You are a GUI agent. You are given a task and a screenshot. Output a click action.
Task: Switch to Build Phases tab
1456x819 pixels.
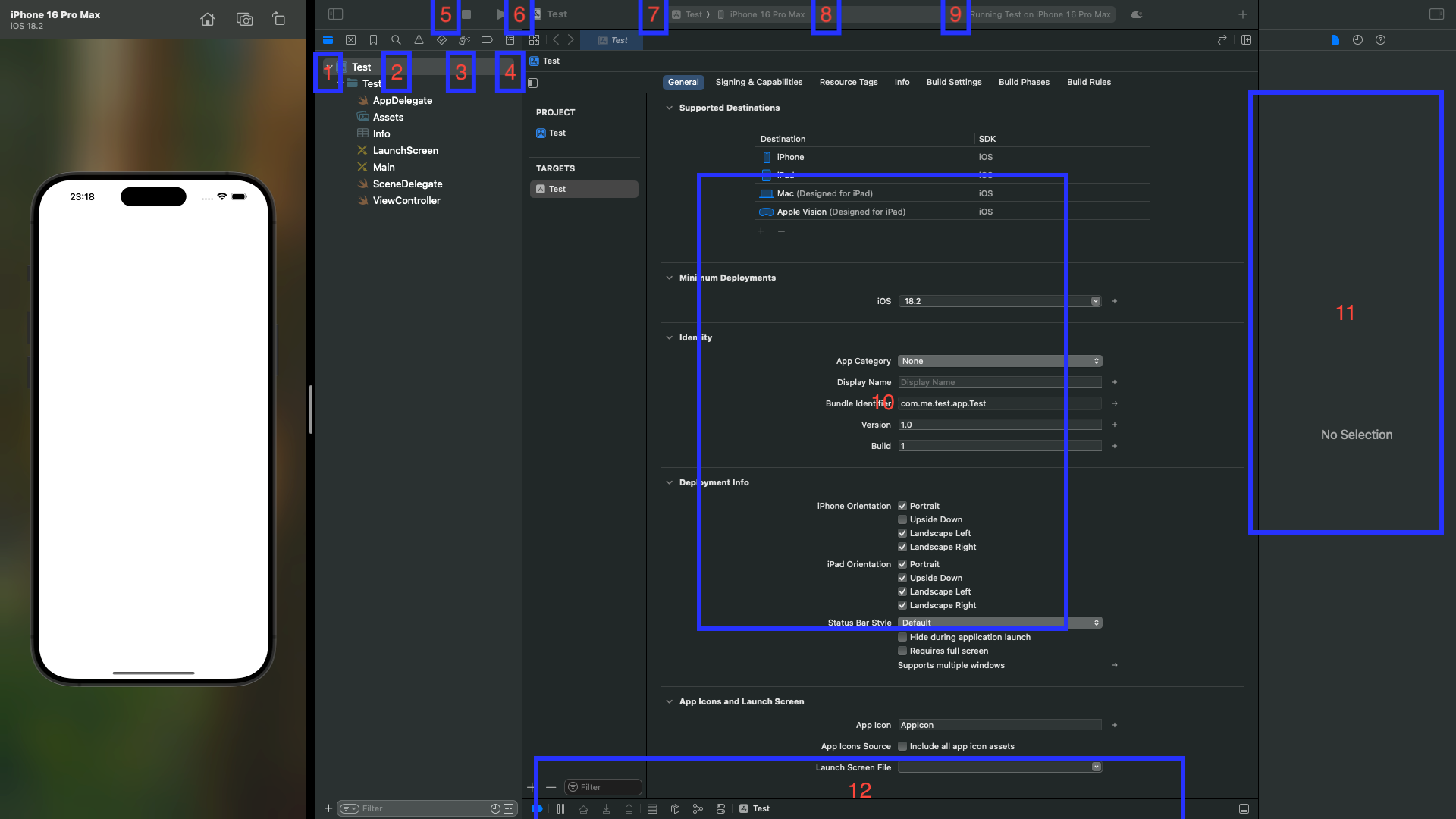coord(1024,82)
